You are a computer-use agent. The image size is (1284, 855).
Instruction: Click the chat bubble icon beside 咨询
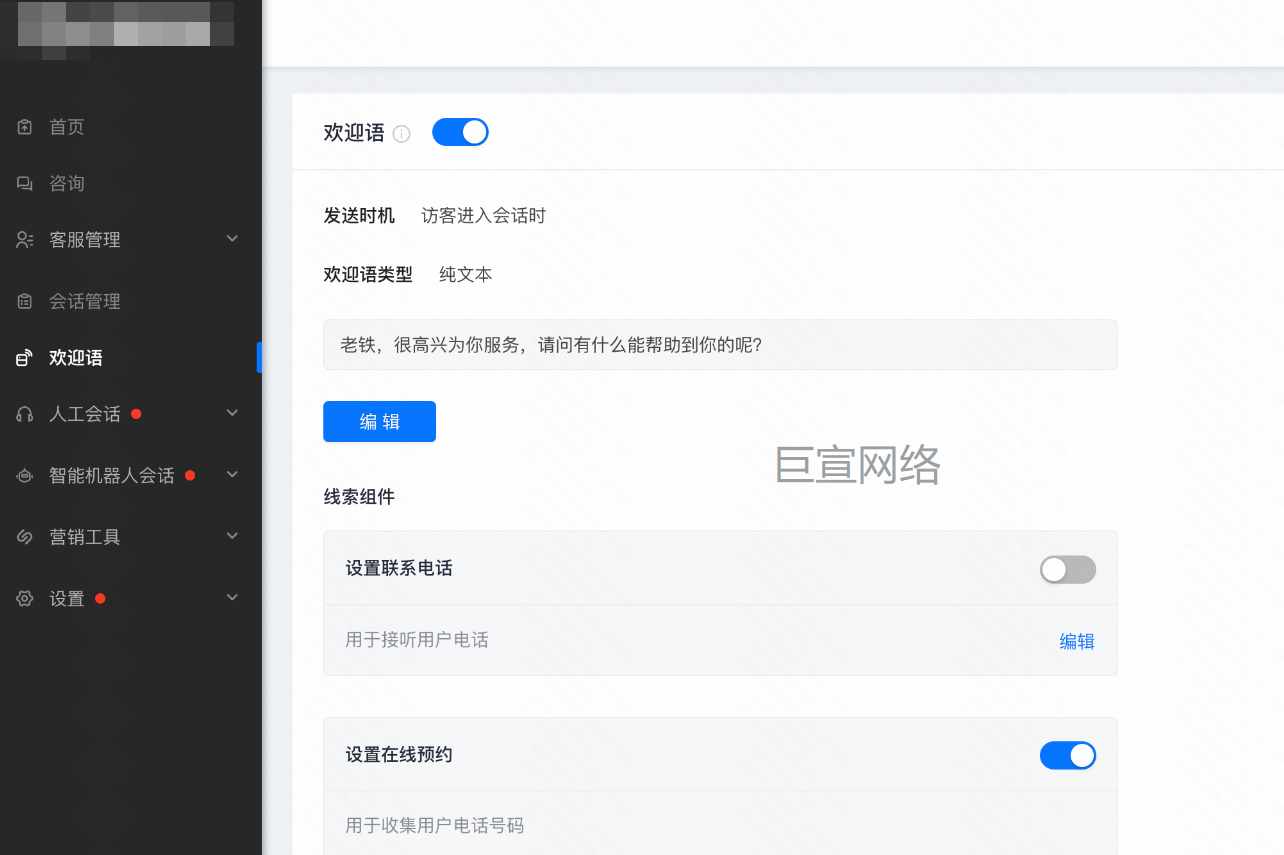25,183
